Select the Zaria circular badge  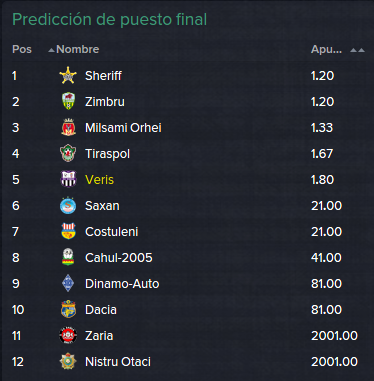point(68,335)
